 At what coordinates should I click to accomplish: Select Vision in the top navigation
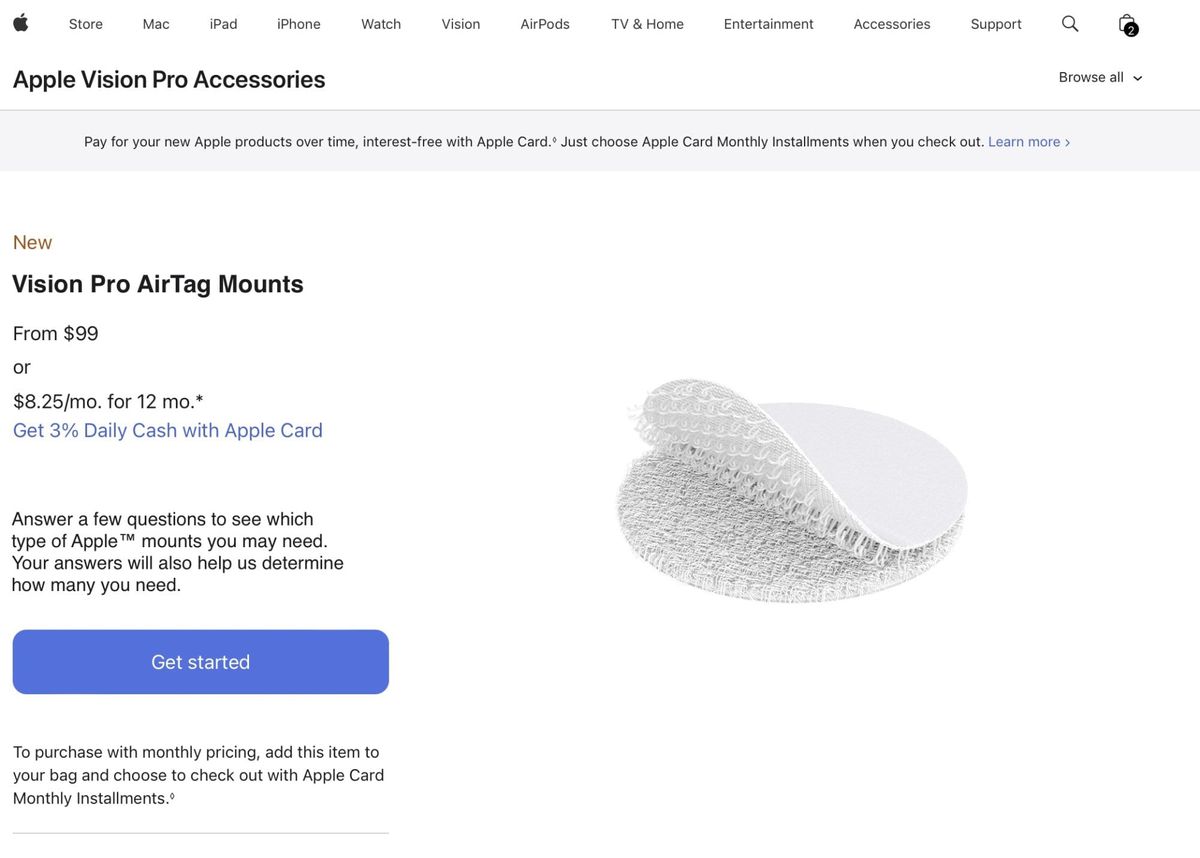point(461,24)
